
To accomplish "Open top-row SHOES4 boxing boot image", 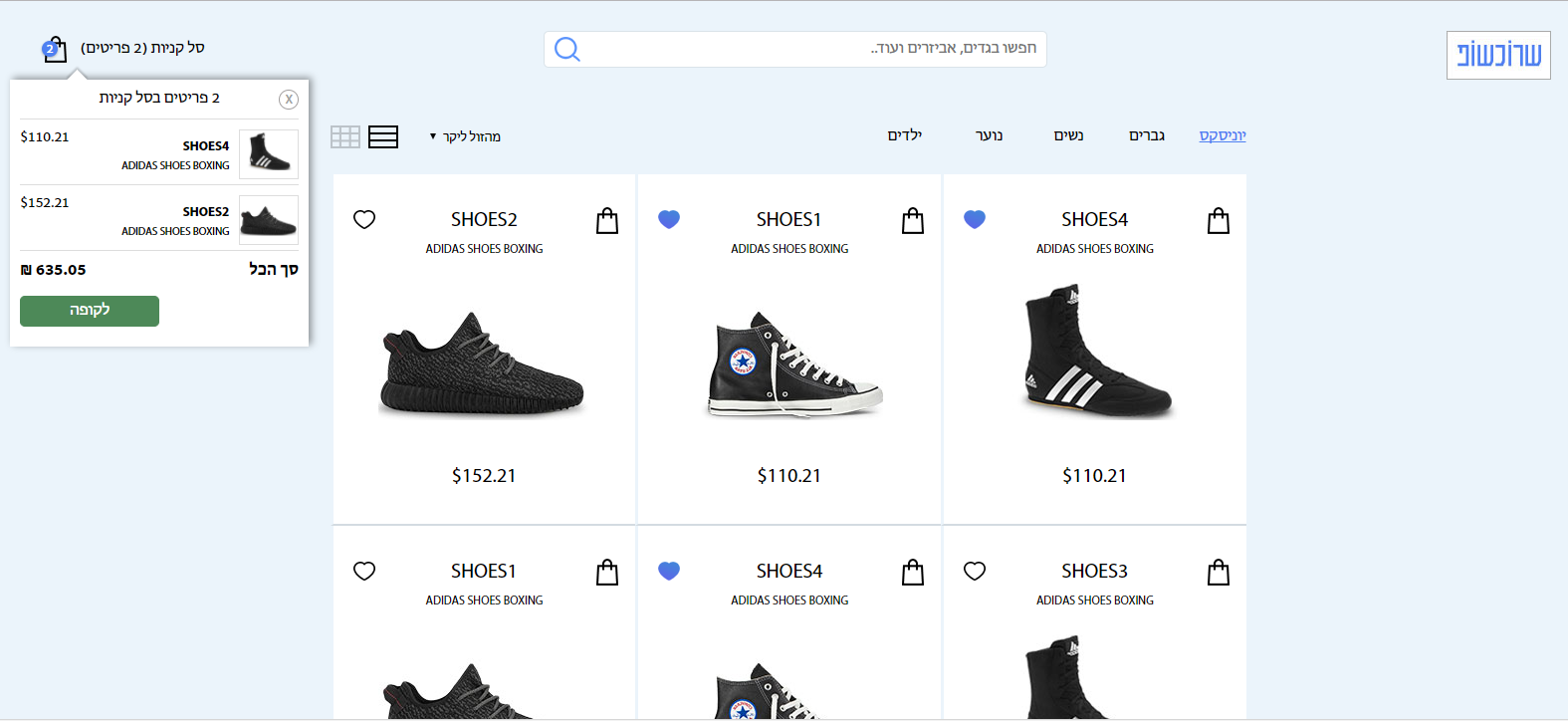I will coord(1098,352).
